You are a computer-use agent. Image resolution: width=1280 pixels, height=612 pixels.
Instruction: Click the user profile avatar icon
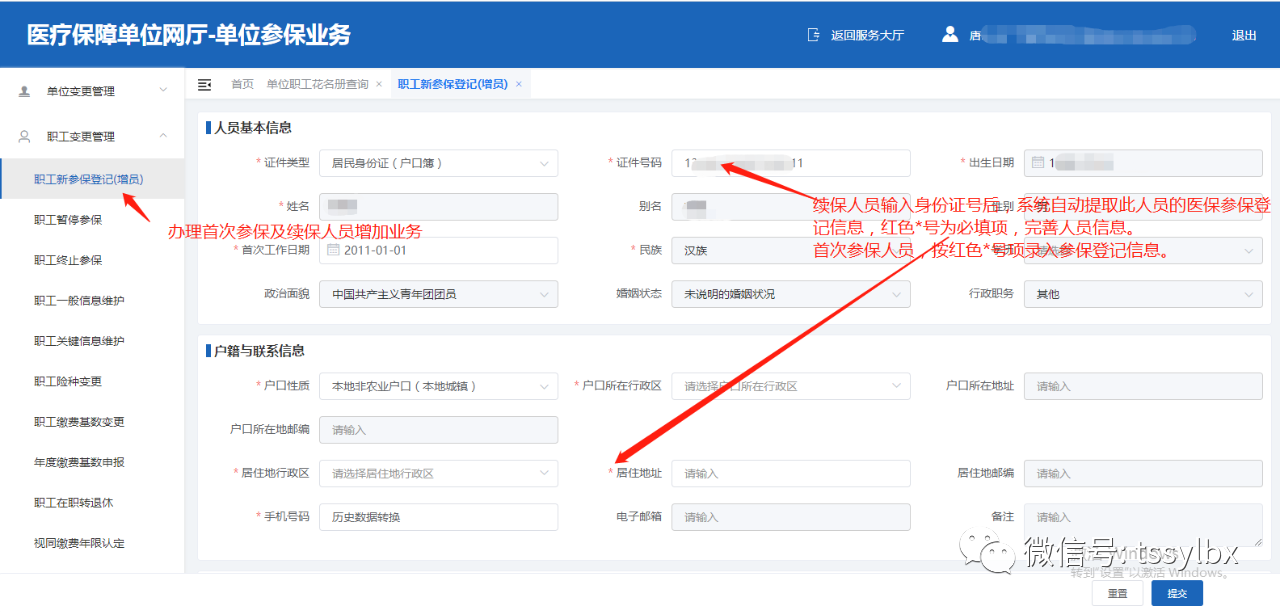point(949,35)
